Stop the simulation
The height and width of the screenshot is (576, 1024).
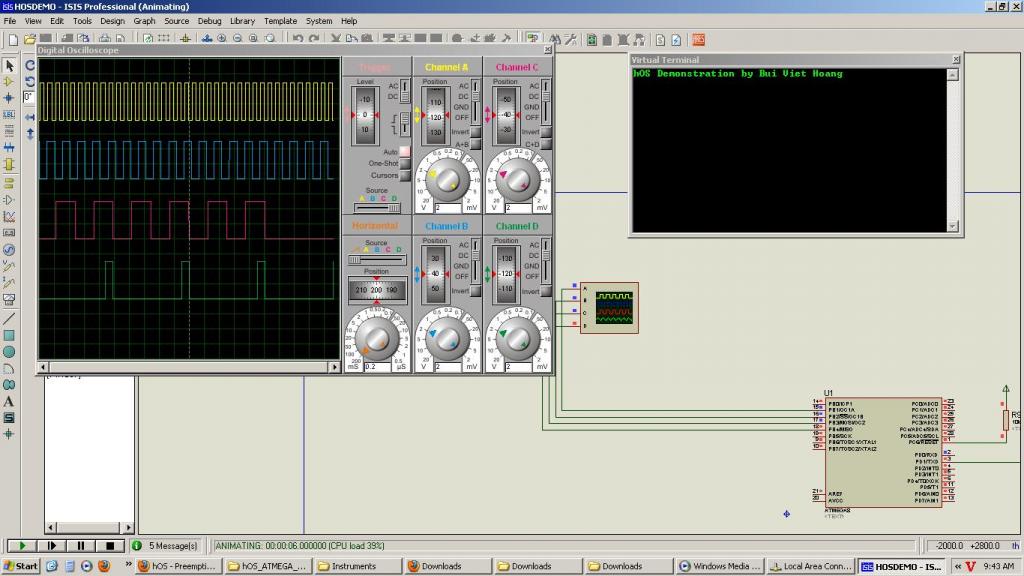109,546
